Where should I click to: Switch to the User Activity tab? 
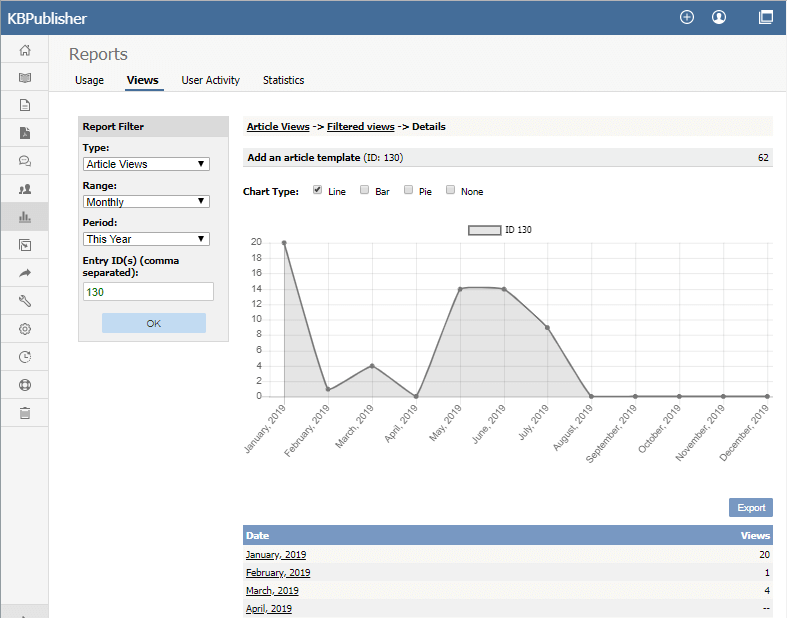click(x=211, y=80)
